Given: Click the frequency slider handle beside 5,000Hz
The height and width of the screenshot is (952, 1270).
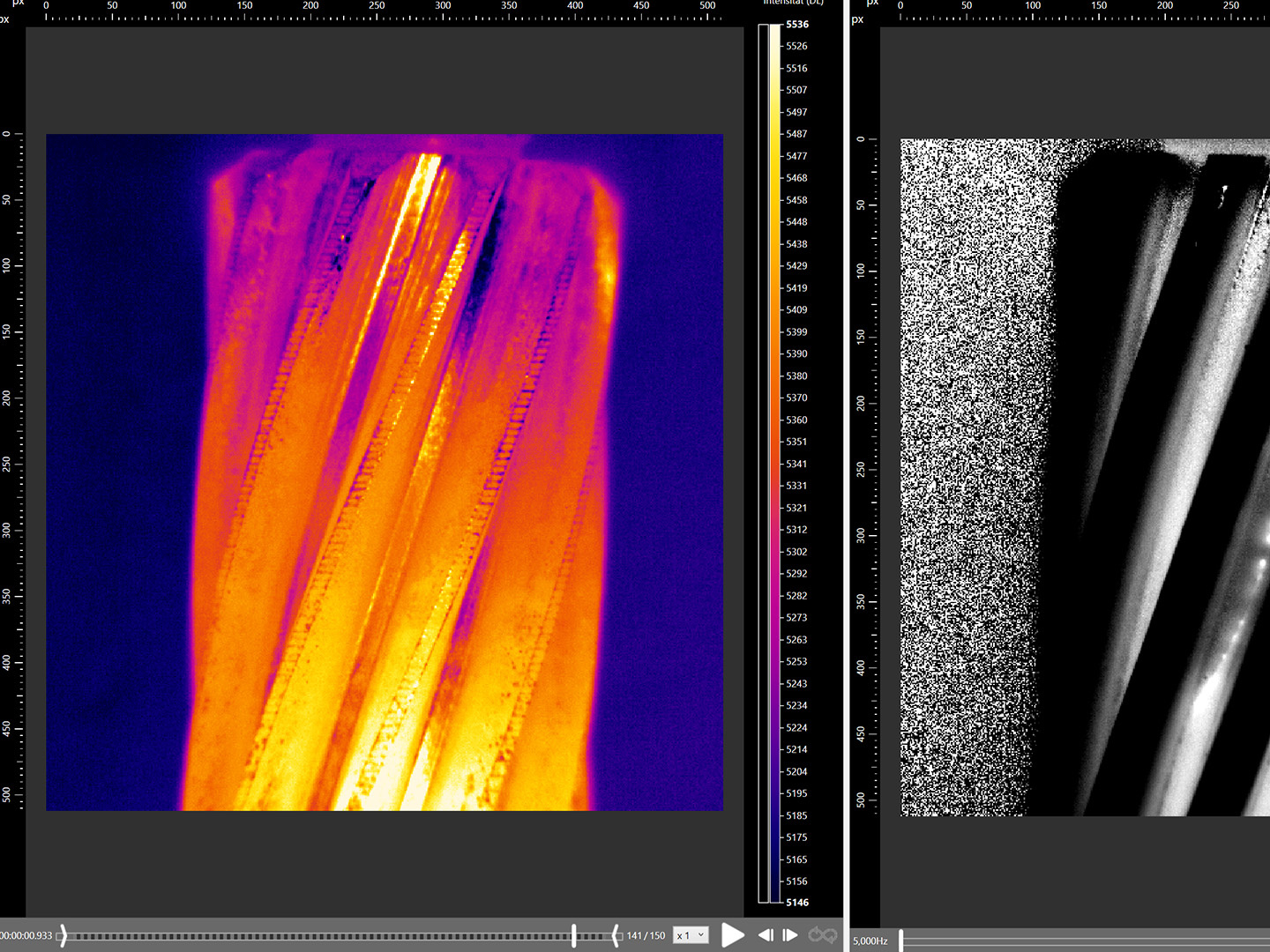Looking at the screenshot, I should coord(900,941).
